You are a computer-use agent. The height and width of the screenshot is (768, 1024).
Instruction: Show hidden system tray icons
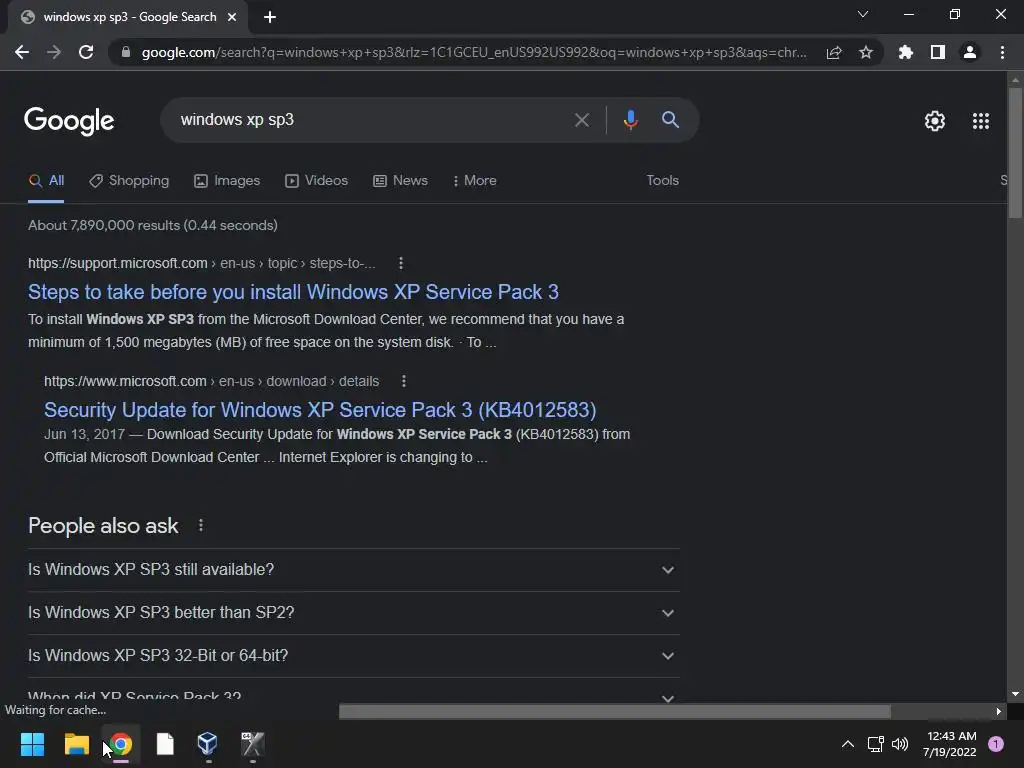point(848,744)
